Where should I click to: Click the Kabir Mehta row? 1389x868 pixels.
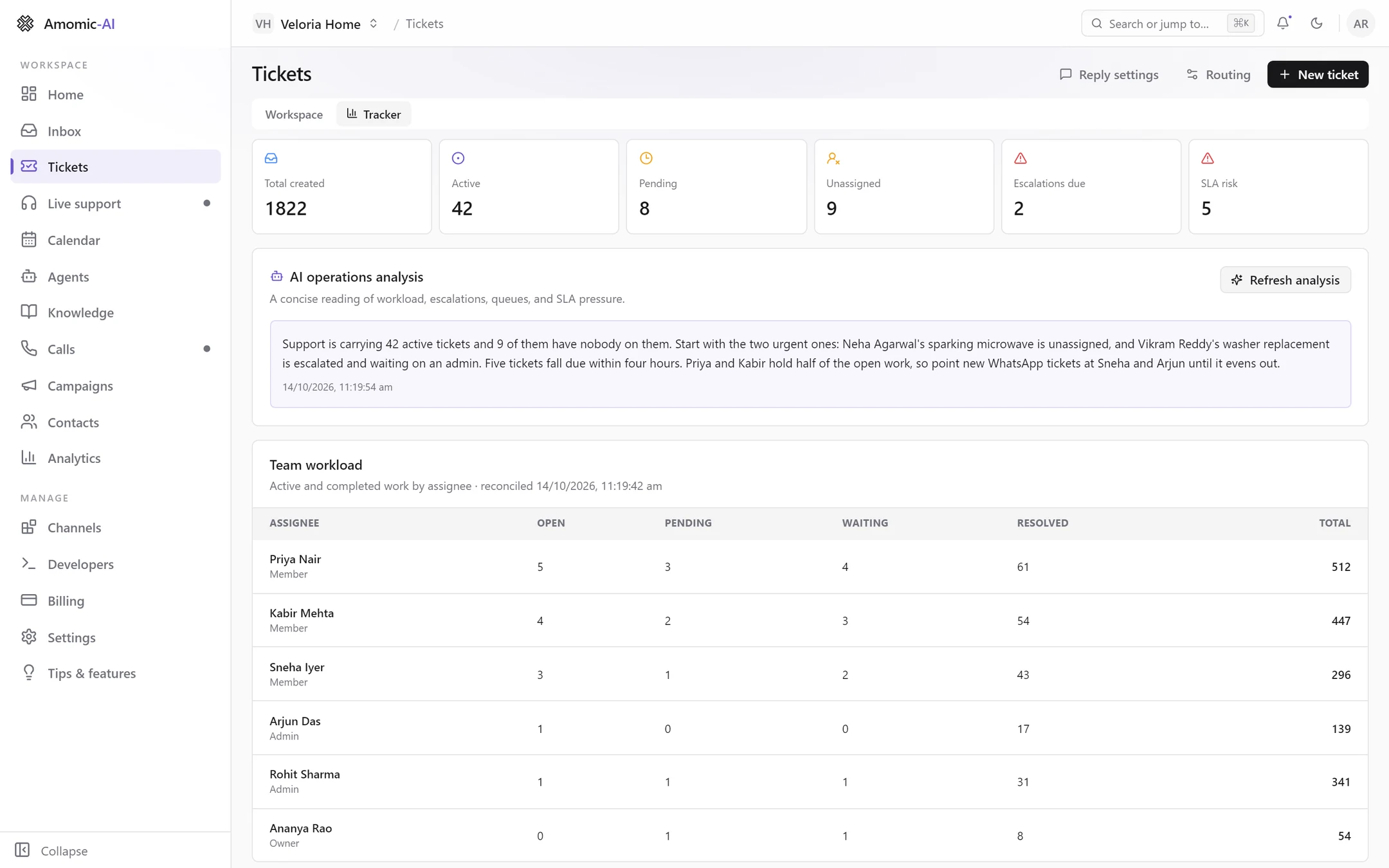810,620
